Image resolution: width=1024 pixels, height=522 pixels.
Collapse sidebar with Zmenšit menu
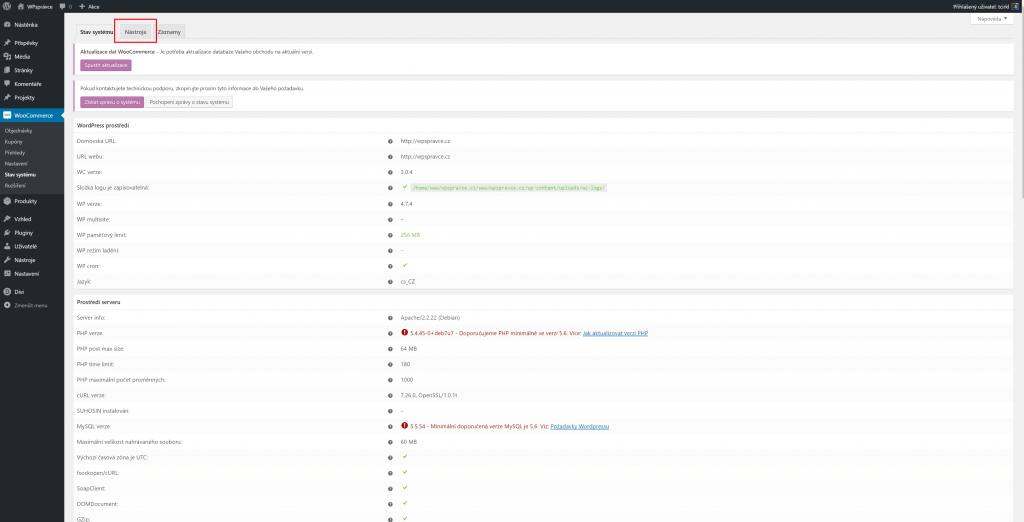coord(31,305)
